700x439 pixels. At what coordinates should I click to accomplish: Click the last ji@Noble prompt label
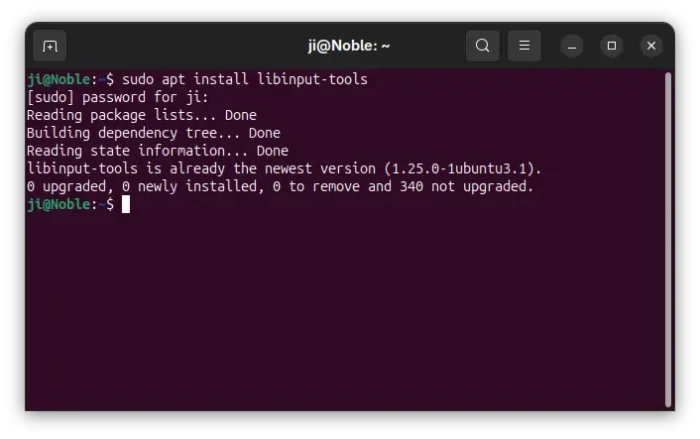point(62,204)
